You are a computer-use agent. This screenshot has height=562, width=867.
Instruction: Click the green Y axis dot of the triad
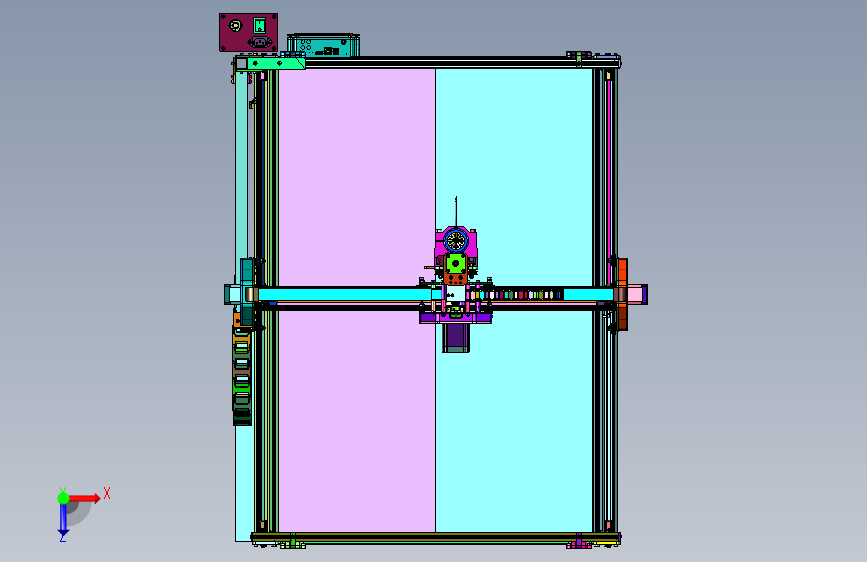click(x=63, y=498)
